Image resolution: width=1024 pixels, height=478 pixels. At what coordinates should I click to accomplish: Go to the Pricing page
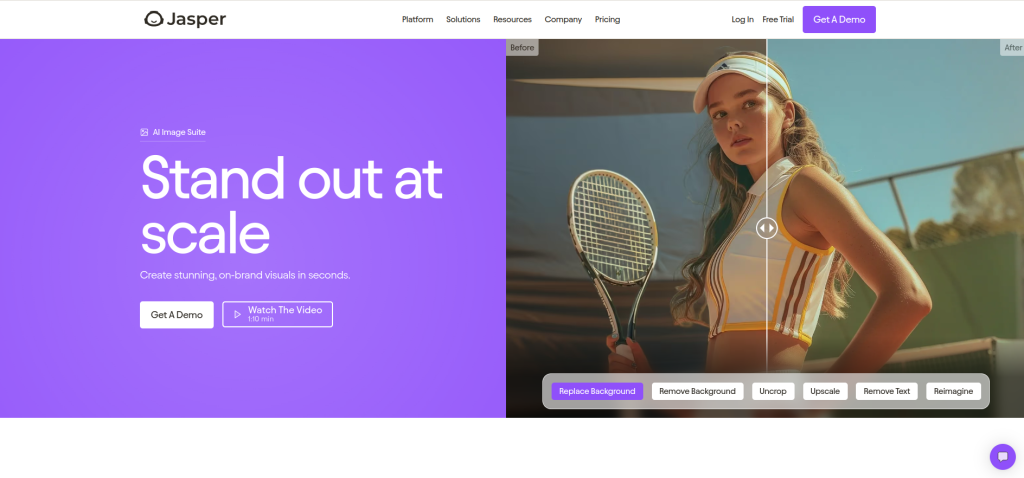click(607, 20)
